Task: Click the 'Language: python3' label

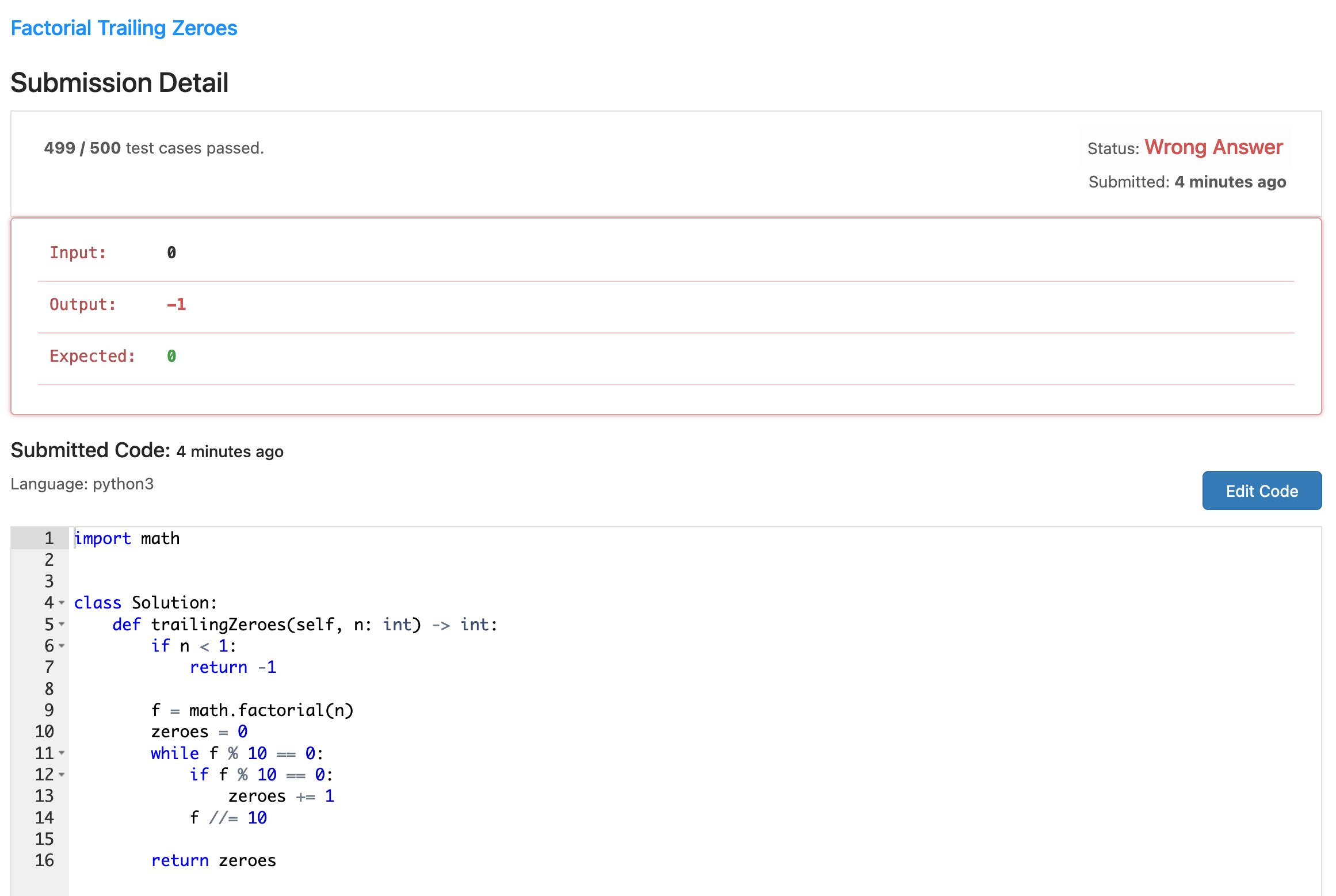Action: (82, 484)
